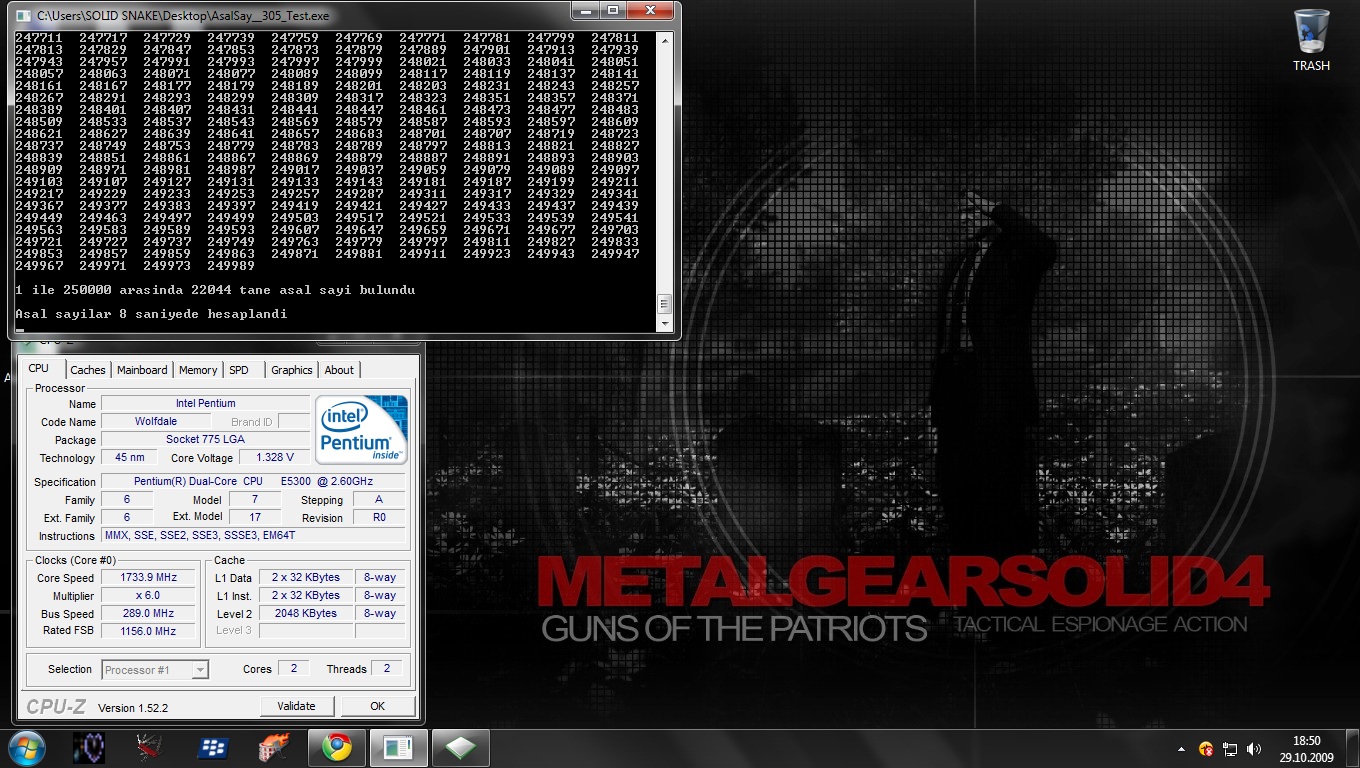
Task: Close the AsalSay console window
Action: [x=650, y=10]
